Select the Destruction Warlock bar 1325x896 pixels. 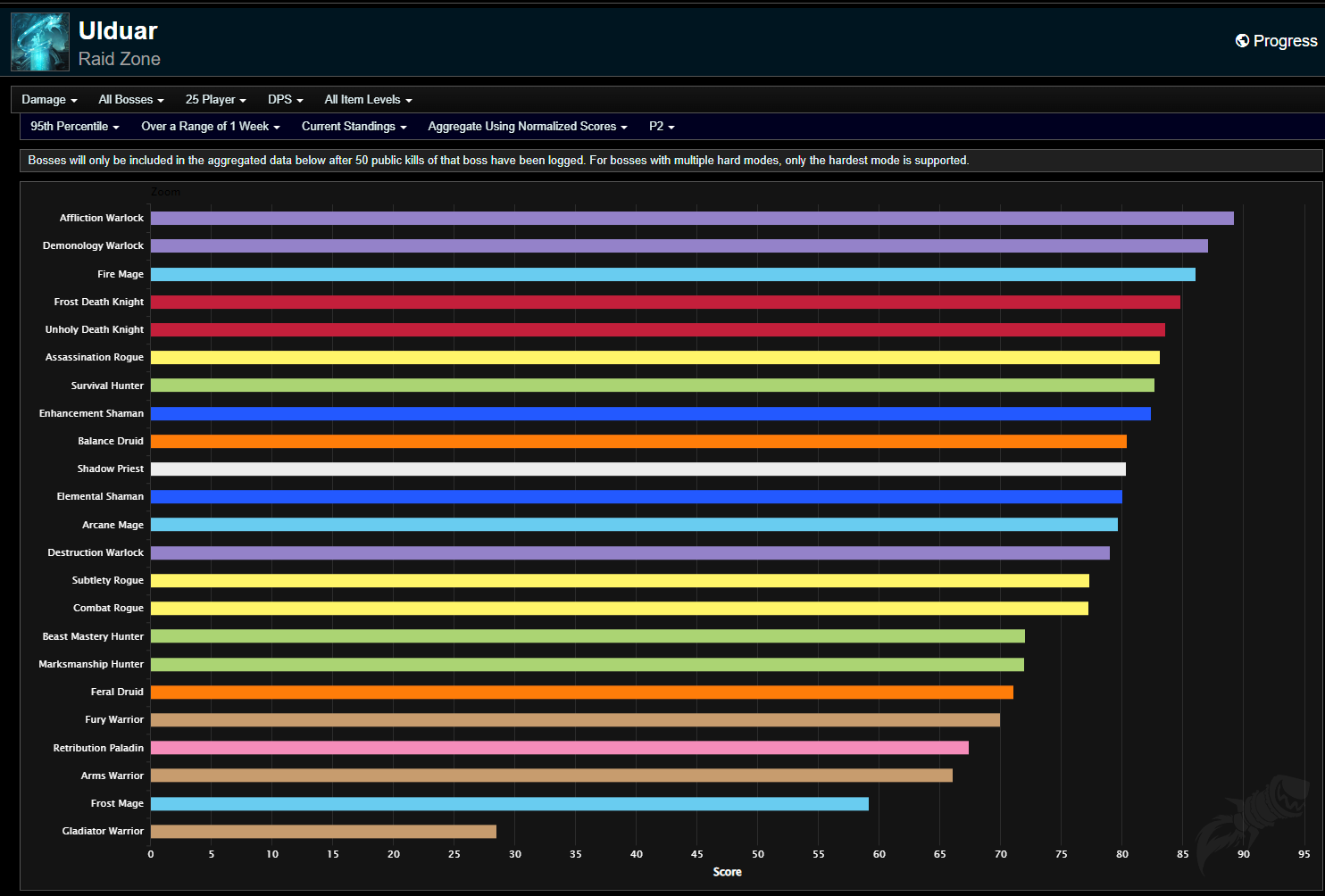coord(630,552)
